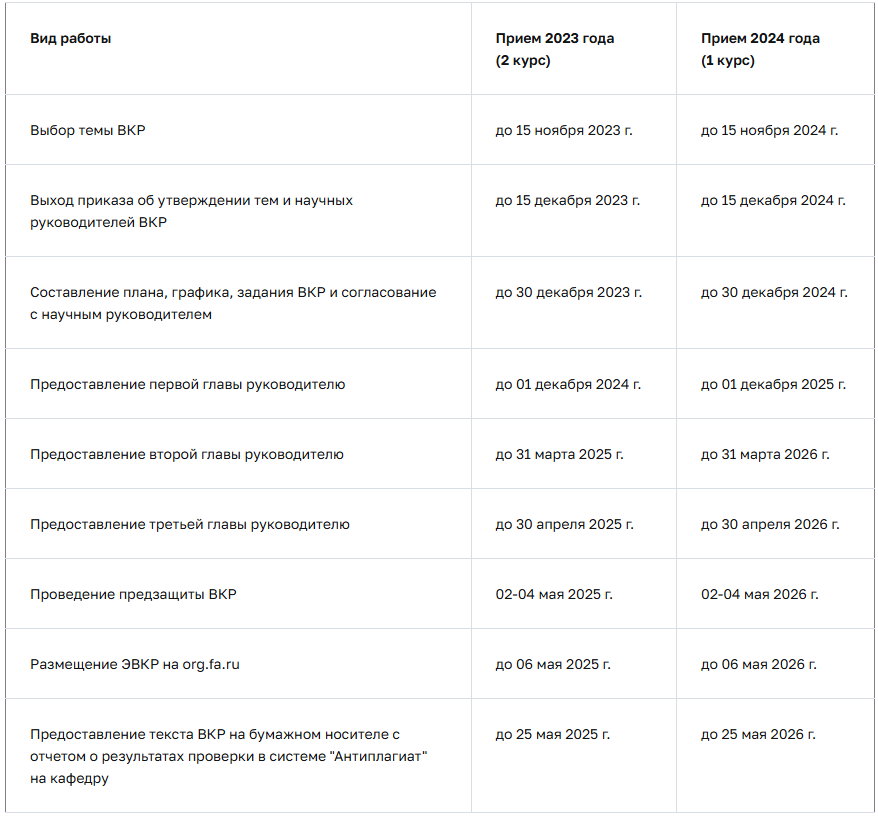Image resolution: width=878 pixels, height=817 pixels.
Task: Click the date "до 15 декабря 2024 г."
Action: (773, 200)
